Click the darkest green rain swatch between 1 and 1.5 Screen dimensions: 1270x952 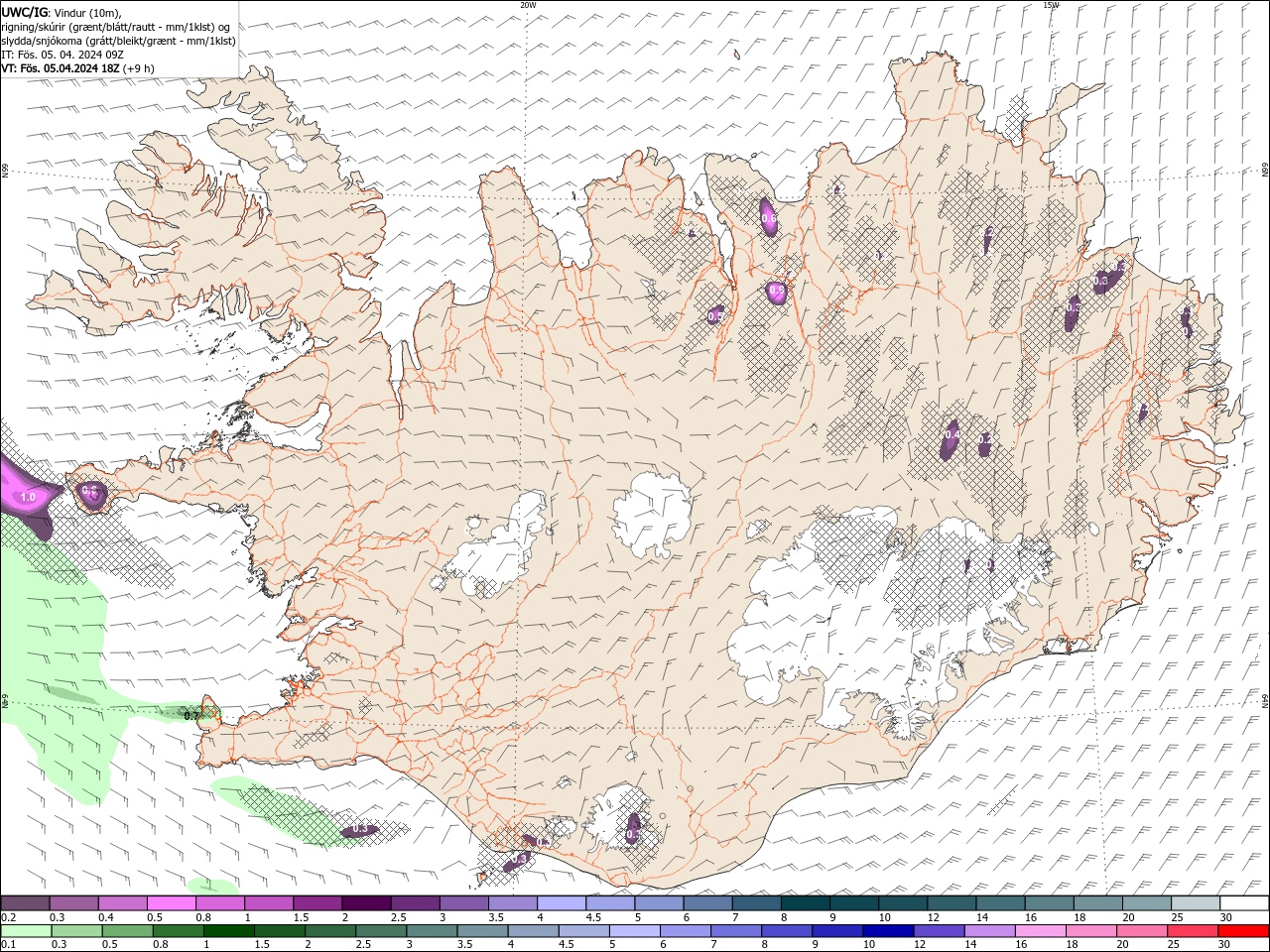(x=228, y=931)
